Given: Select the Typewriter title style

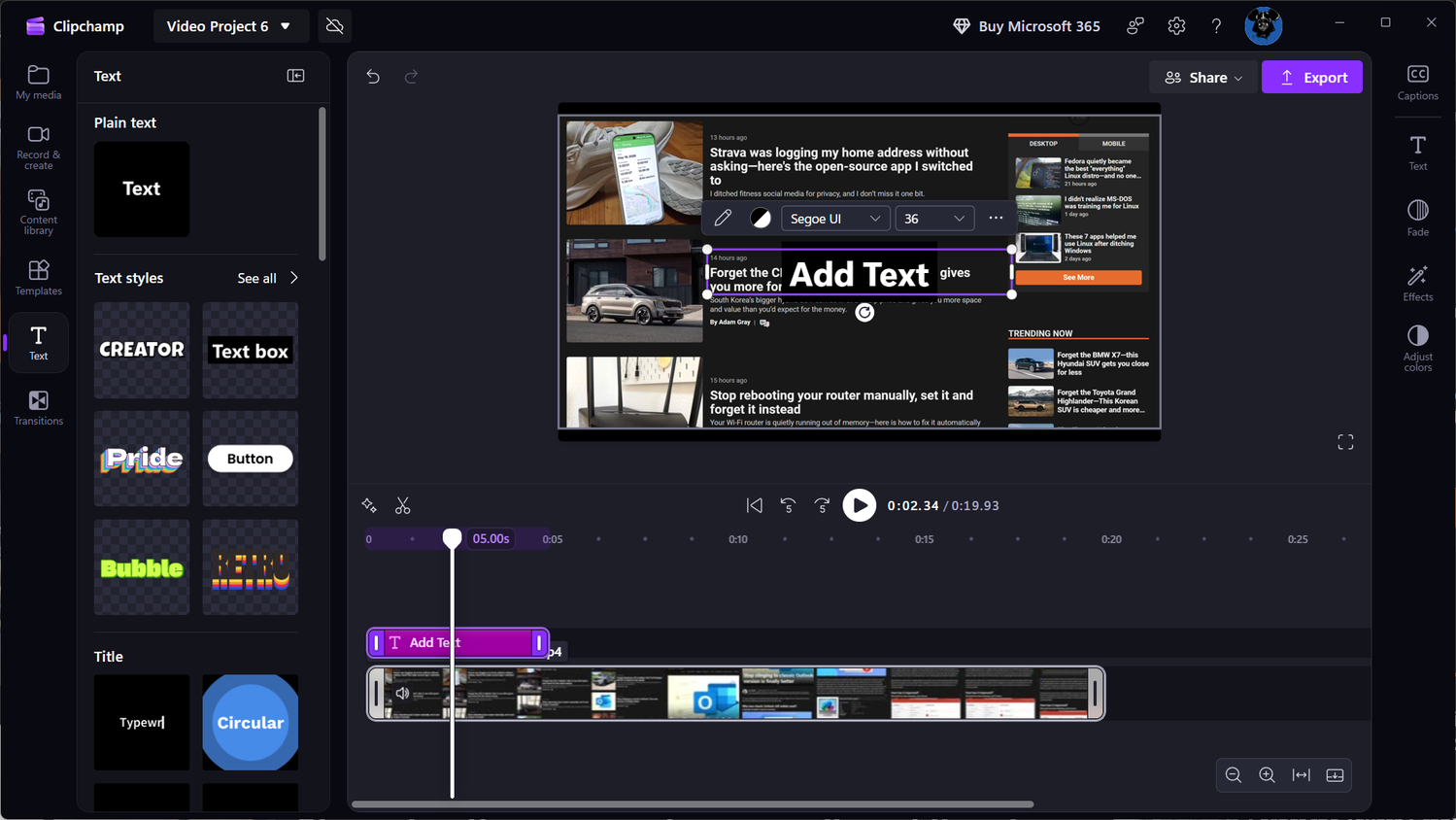Looking at the screenshot, I should pyautogui.click(x=142, y=723).
